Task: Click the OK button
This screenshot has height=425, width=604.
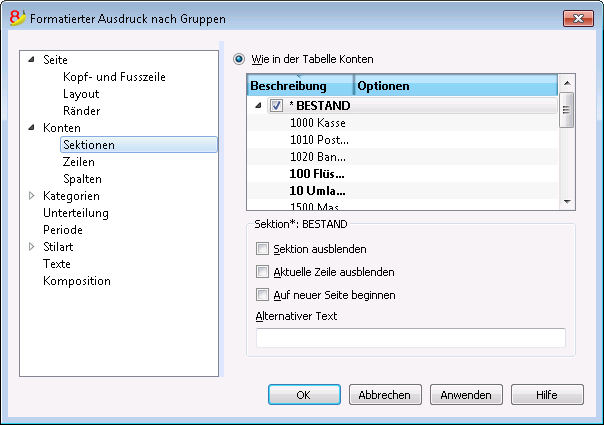Action: (x=304, y=395)
